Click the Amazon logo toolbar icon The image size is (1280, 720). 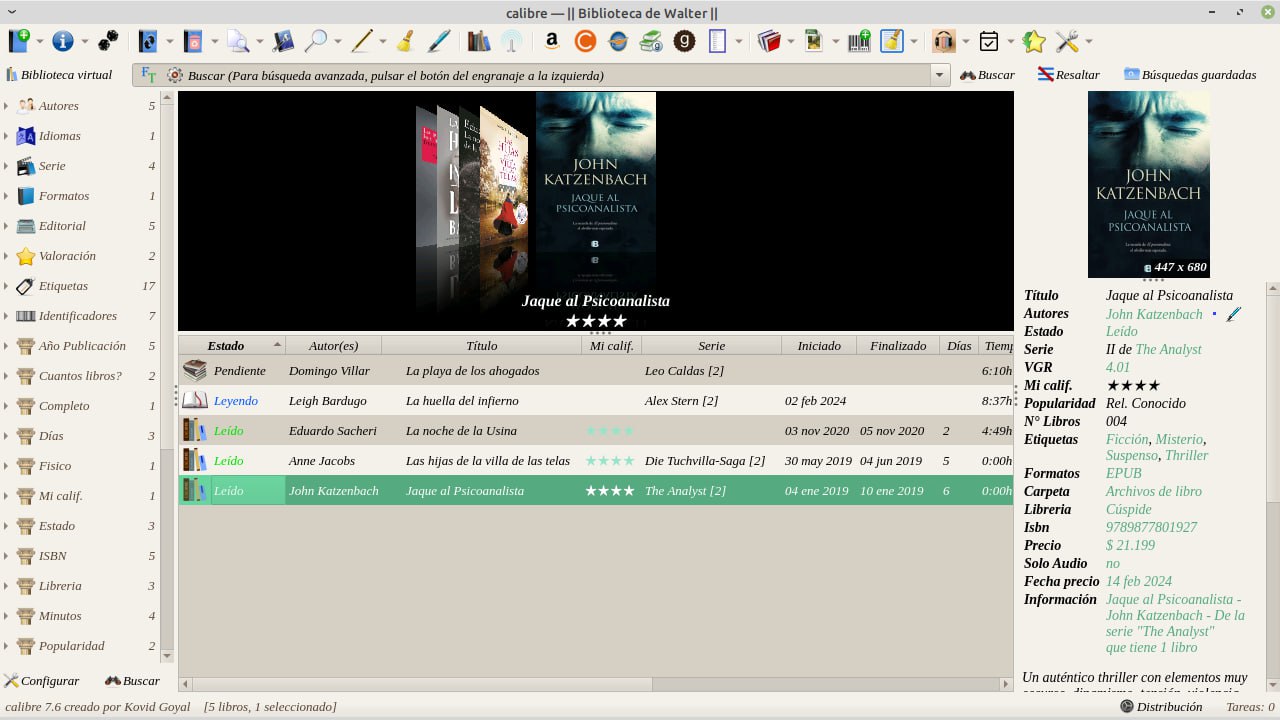[x=551, y=41]
